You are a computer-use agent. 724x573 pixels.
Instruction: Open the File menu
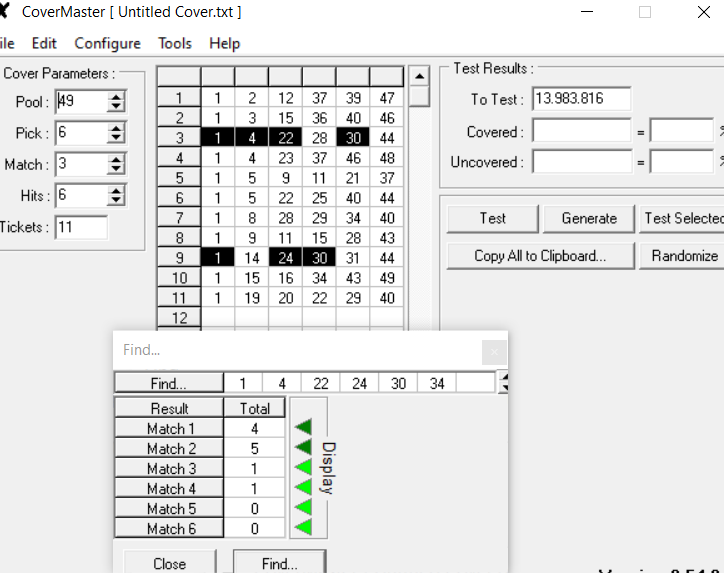[6, 43]
